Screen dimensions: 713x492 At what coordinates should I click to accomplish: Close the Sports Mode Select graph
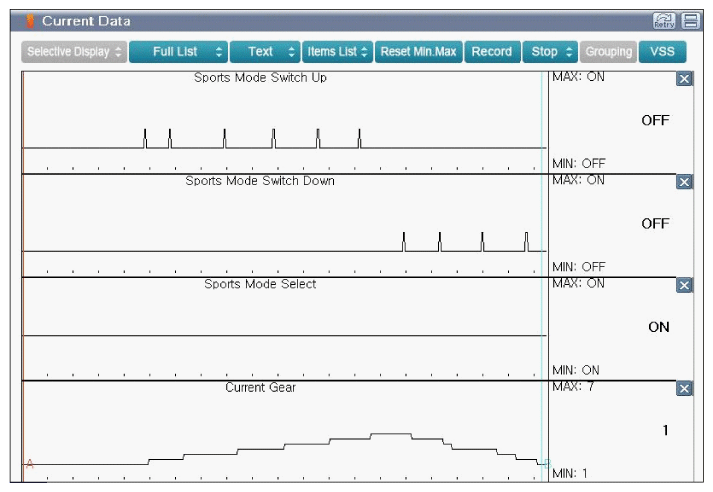(684, 286)
